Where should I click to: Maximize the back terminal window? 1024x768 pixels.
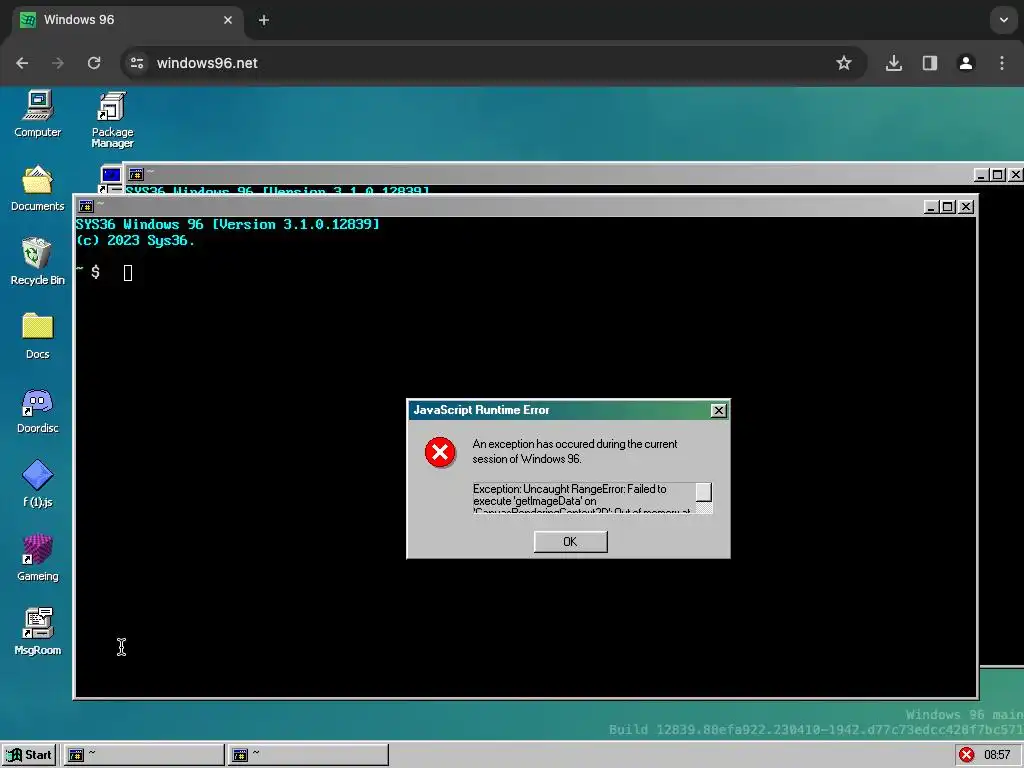pos(997,175)
